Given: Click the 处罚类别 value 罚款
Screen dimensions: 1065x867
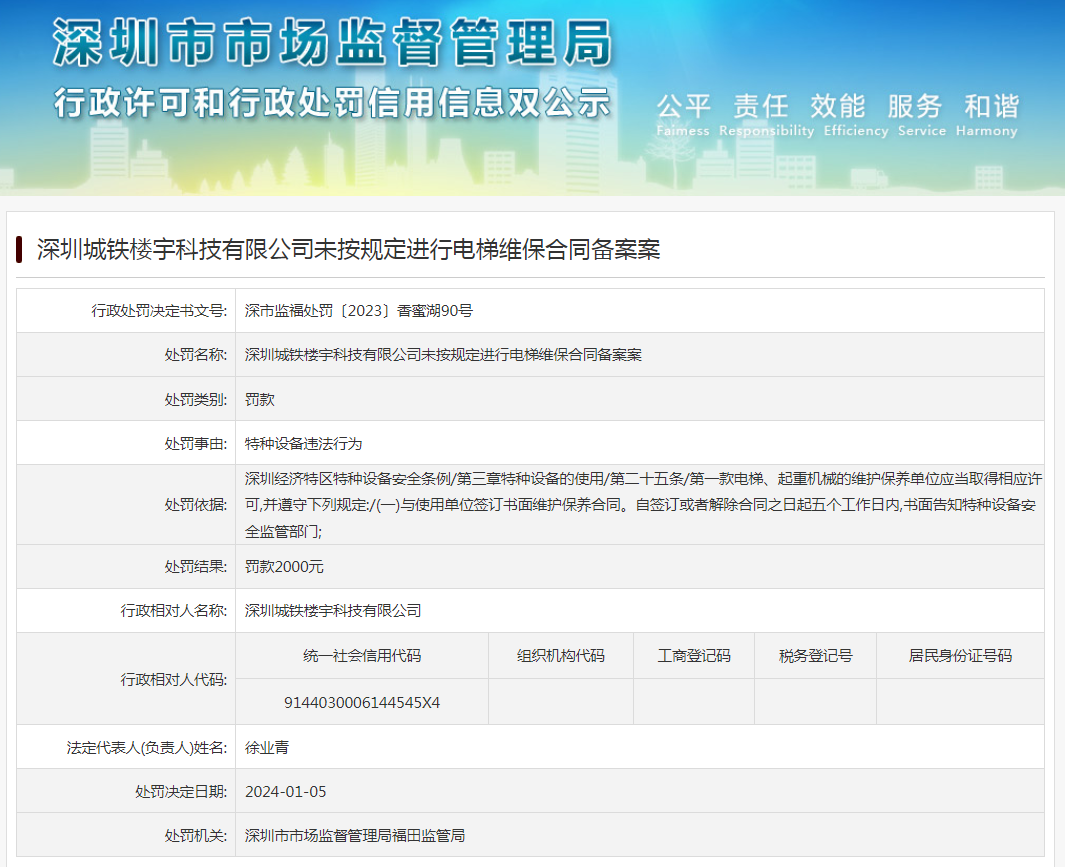Looking at the screenshot, I should (260, 399).
